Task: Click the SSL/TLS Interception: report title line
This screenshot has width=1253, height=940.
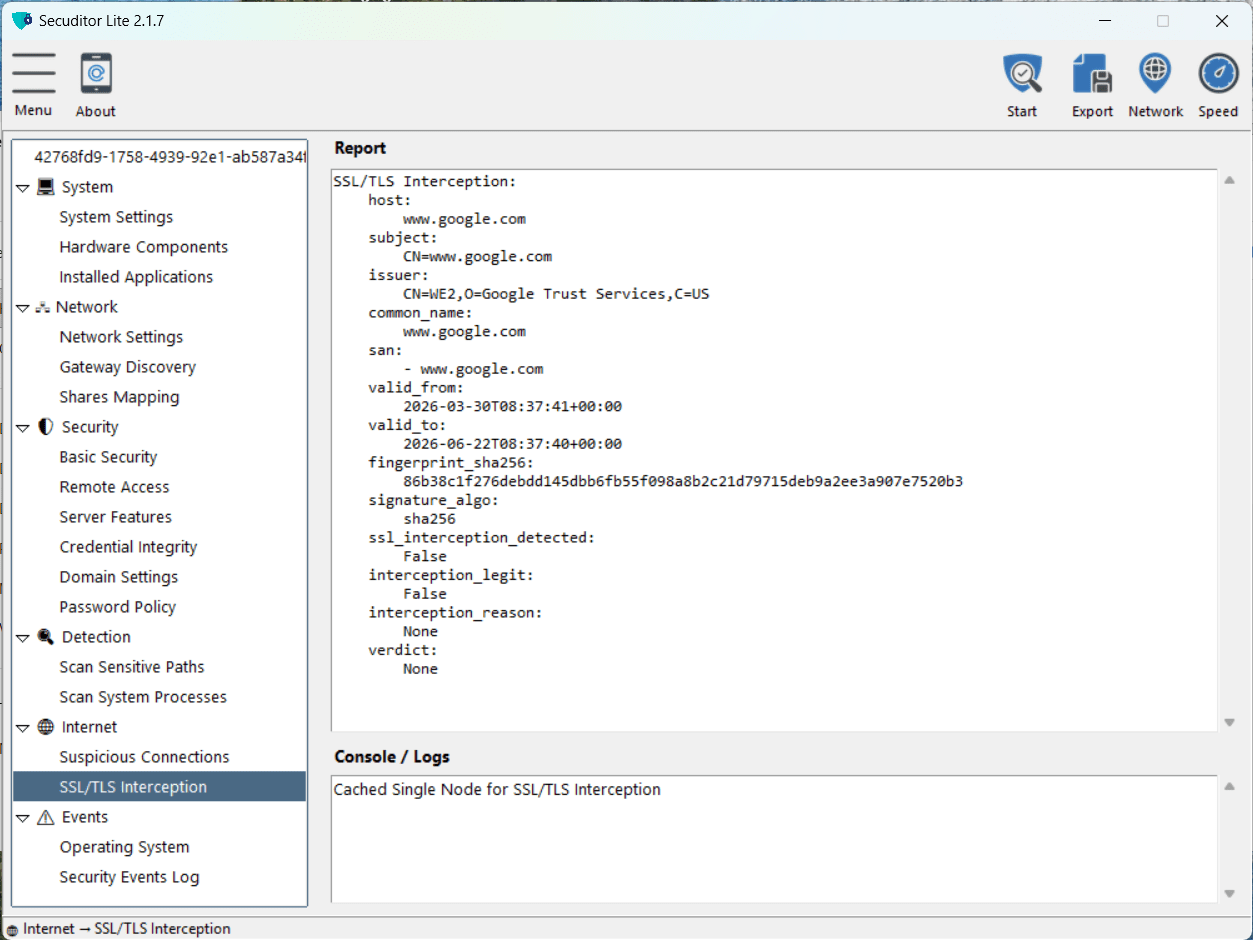Action: click(x=425, y=182)
